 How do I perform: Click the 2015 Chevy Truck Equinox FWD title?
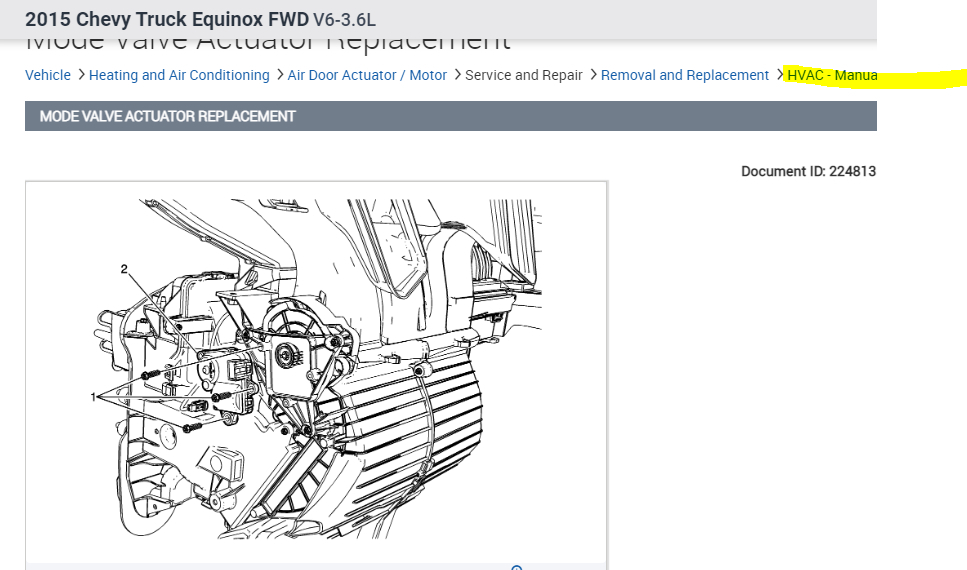[x=167, y=19]
